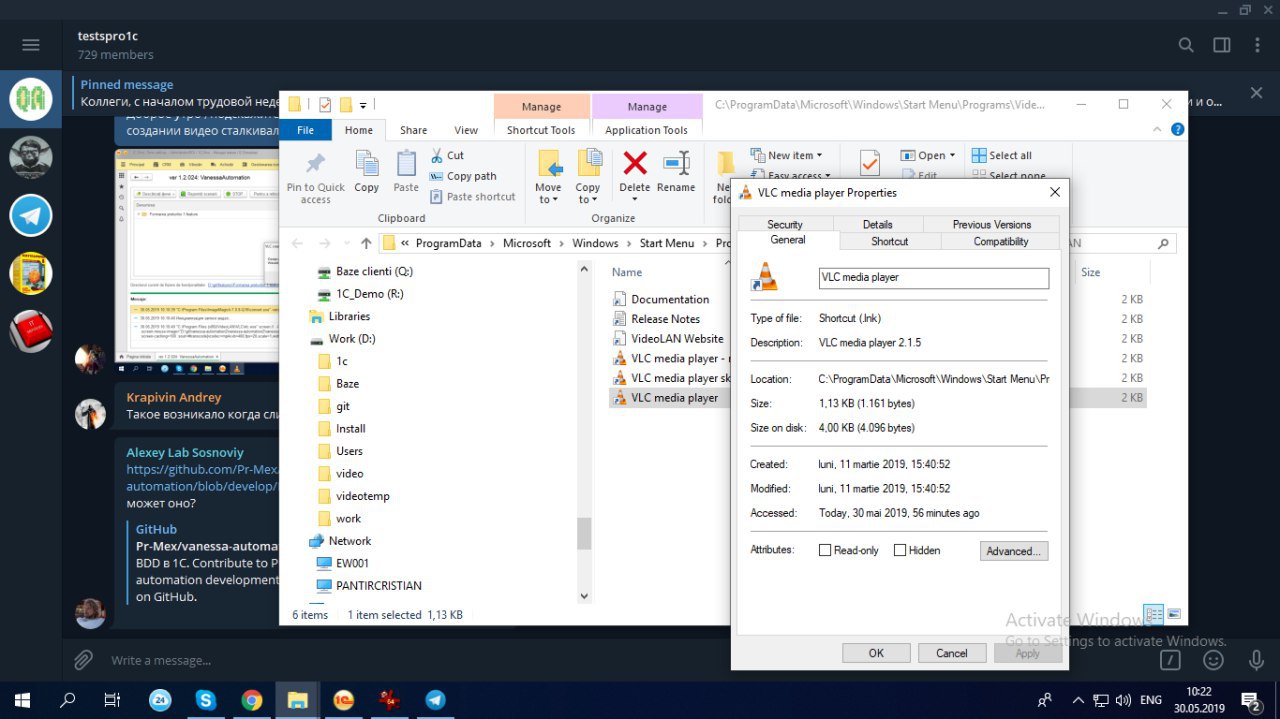Click Paste shortcut in ribbon

473,197
